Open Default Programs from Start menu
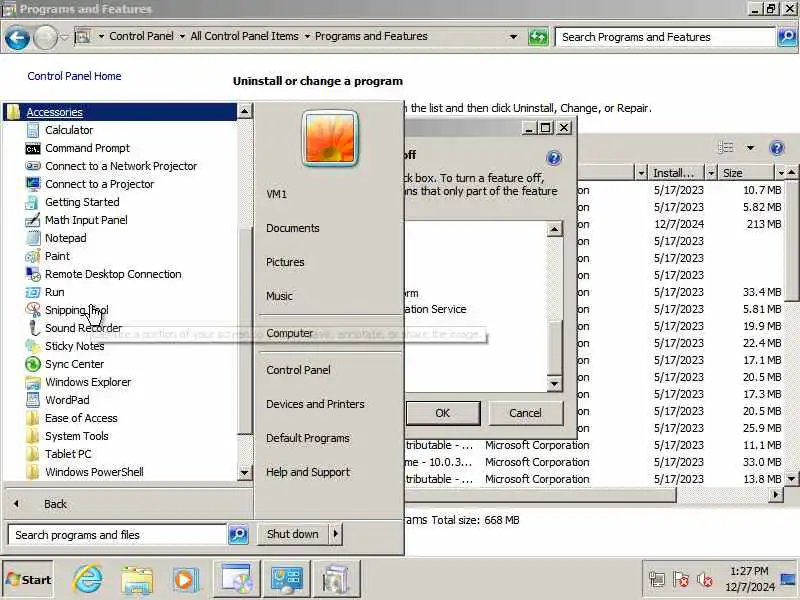Viewport: 800px width, 600px height. click(x=308, y=438)
